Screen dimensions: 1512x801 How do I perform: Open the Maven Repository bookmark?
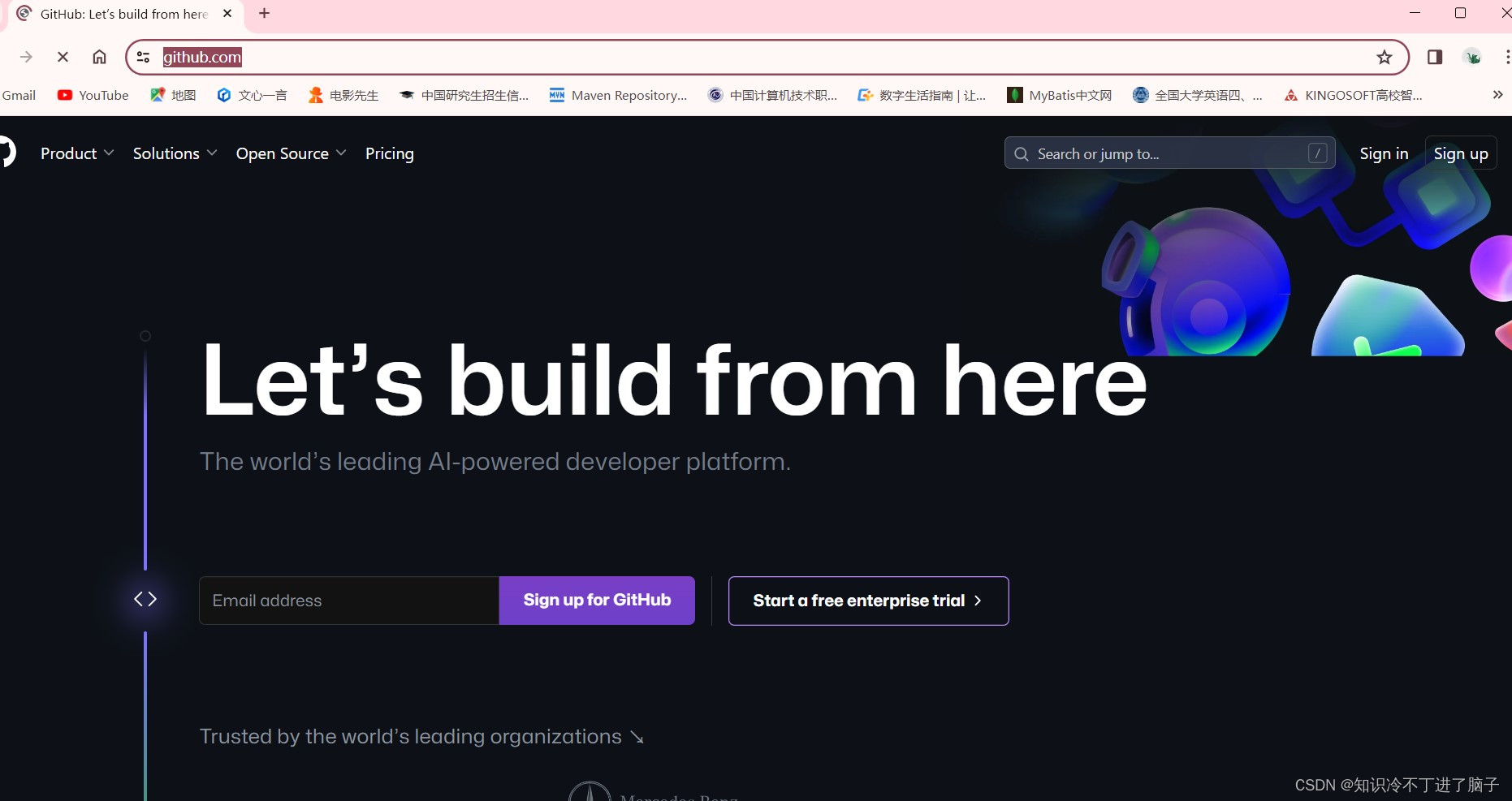618,95
